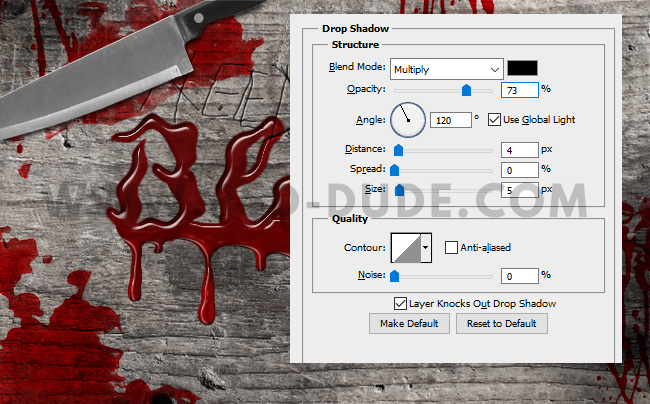
Task: Click the Noise slider handle
Action: [x=395, y=276]
